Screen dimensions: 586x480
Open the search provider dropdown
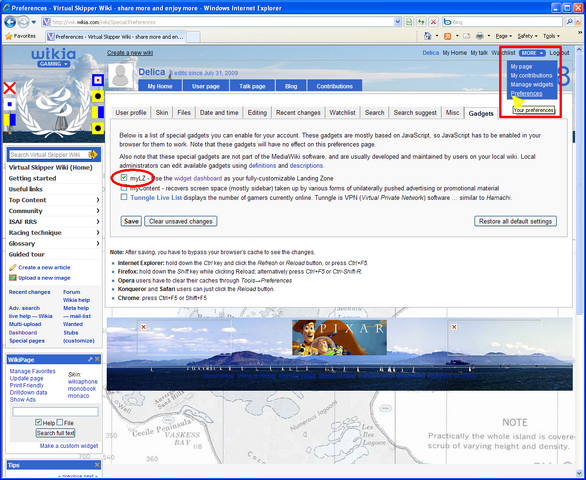pyautogui.click(x=578, y=22)
